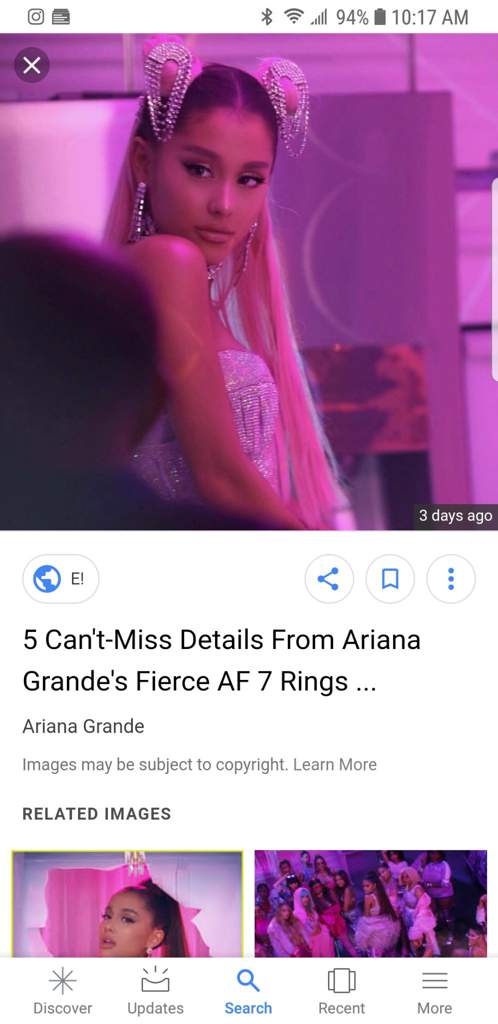
Task: Open the Updates tab
Action: pyautogui.click(x=155, y=991)
